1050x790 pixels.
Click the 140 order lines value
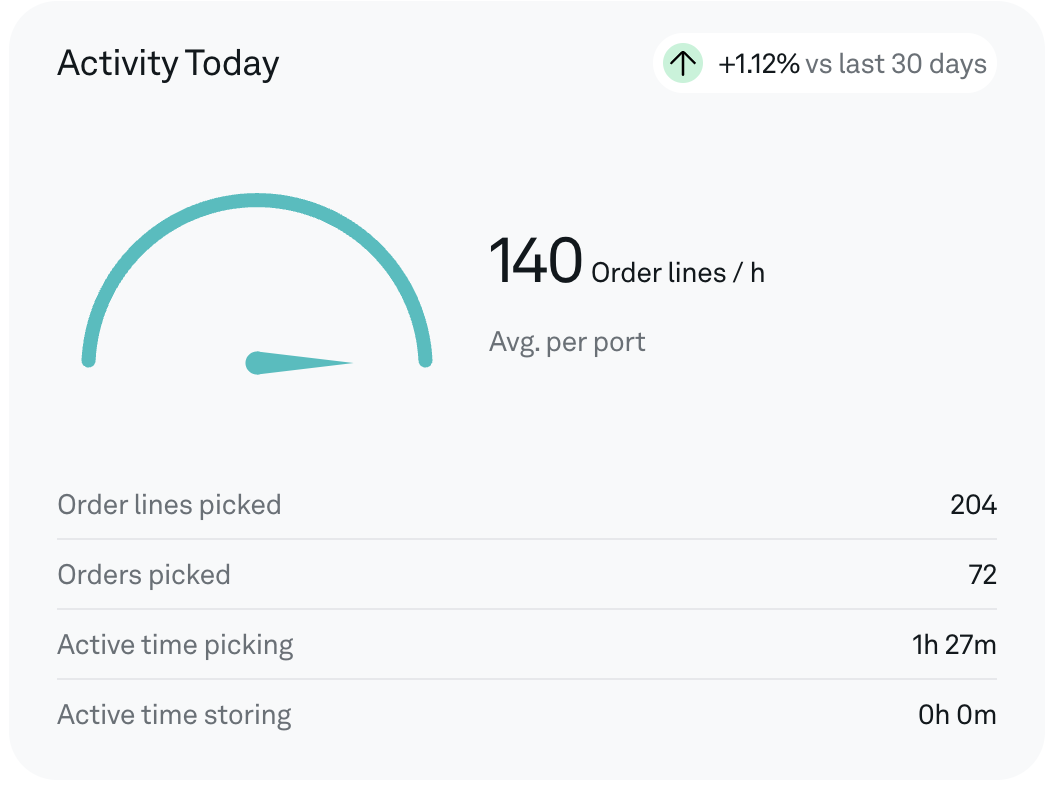coord(535,260)
